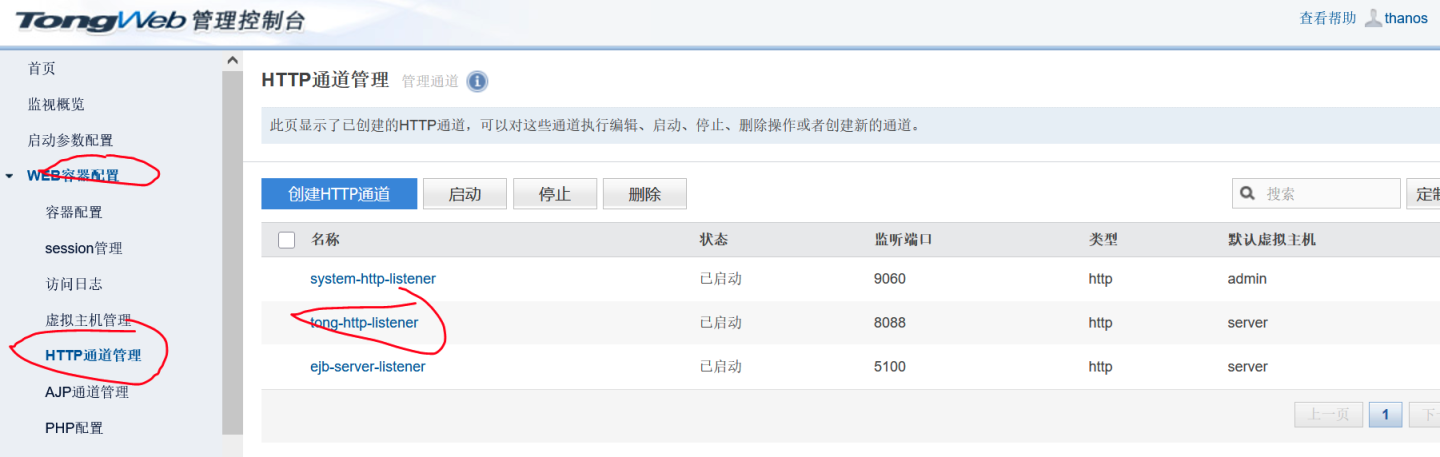Image resolution: width=1440 pixels, height=457 pixels.
Task: Click the magnifier icon in search box
Action: click(1248, 194)
